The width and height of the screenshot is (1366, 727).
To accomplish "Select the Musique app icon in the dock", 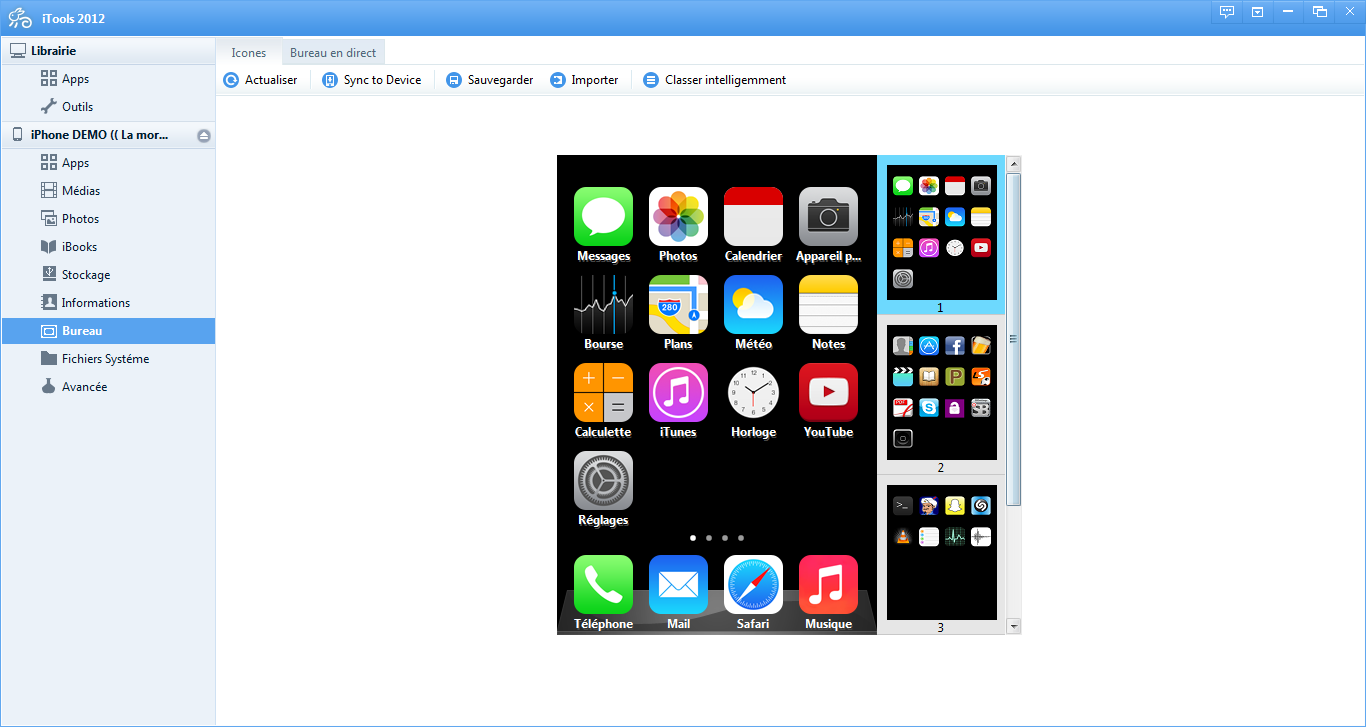I will pyautogui.click(x=828, y=584).
